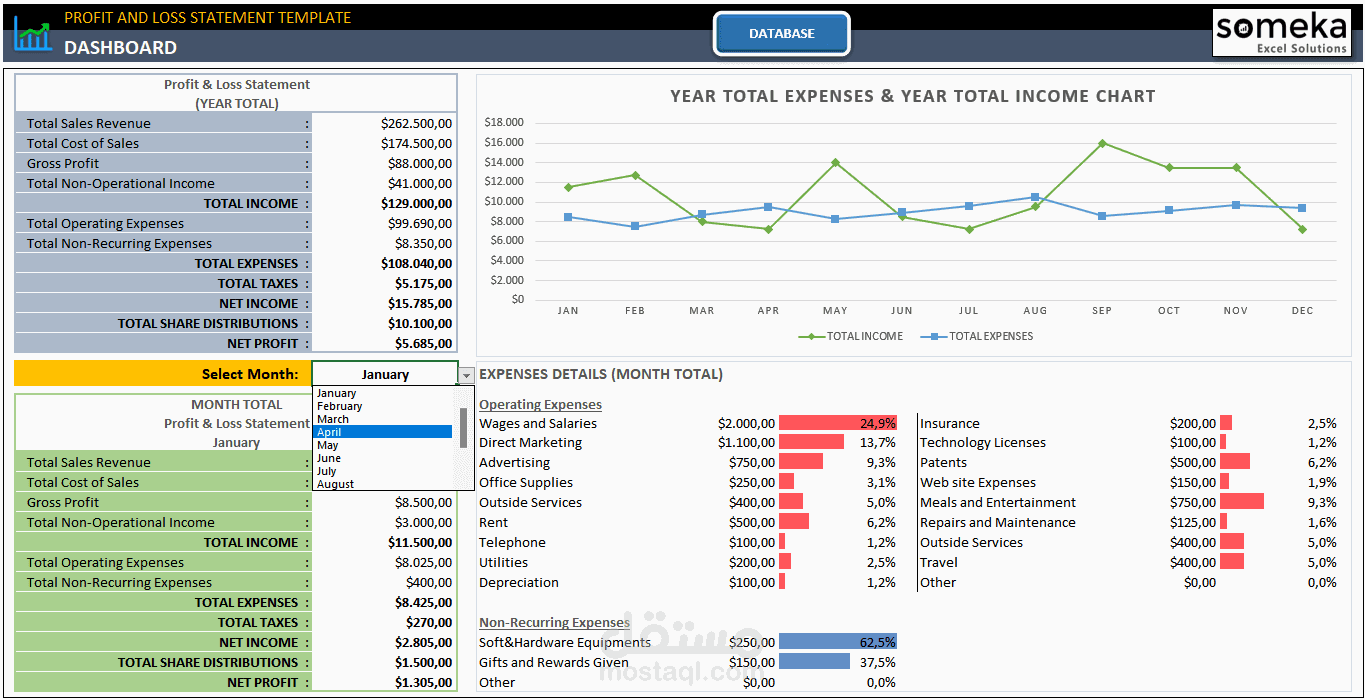Select the Total Sales Revenue year value cell
Image resolution: width=1365 pixels, height=700 pixels.
385,123
